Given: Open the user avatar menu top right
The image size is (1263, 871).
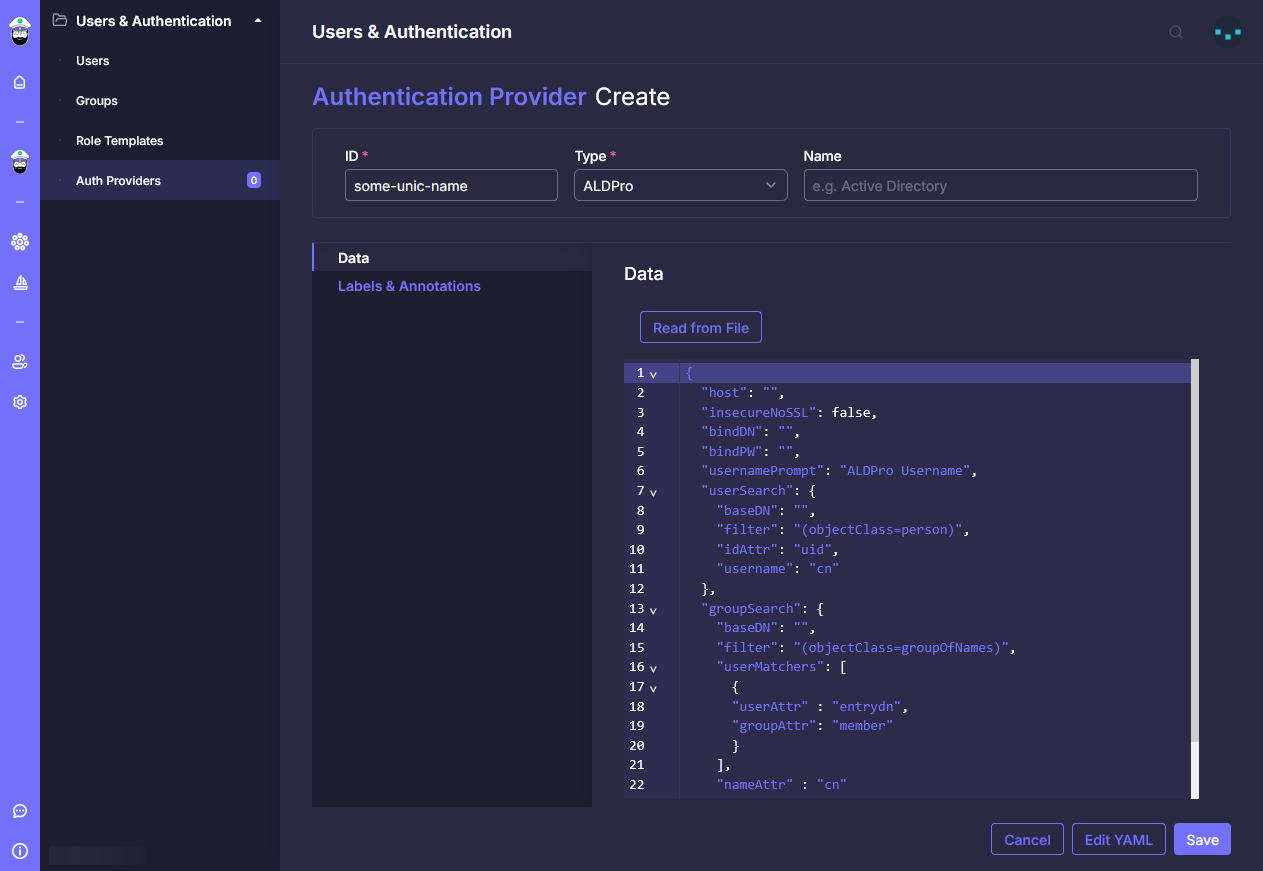Looking at the screenshot, I should pos(1227,32).
